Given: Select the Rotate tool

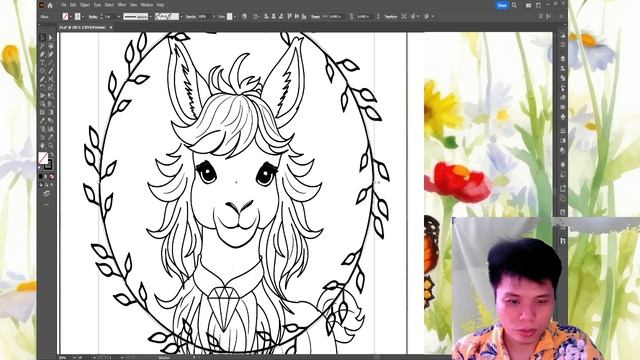Looking at the screenshot, I should tap(43, 88).
